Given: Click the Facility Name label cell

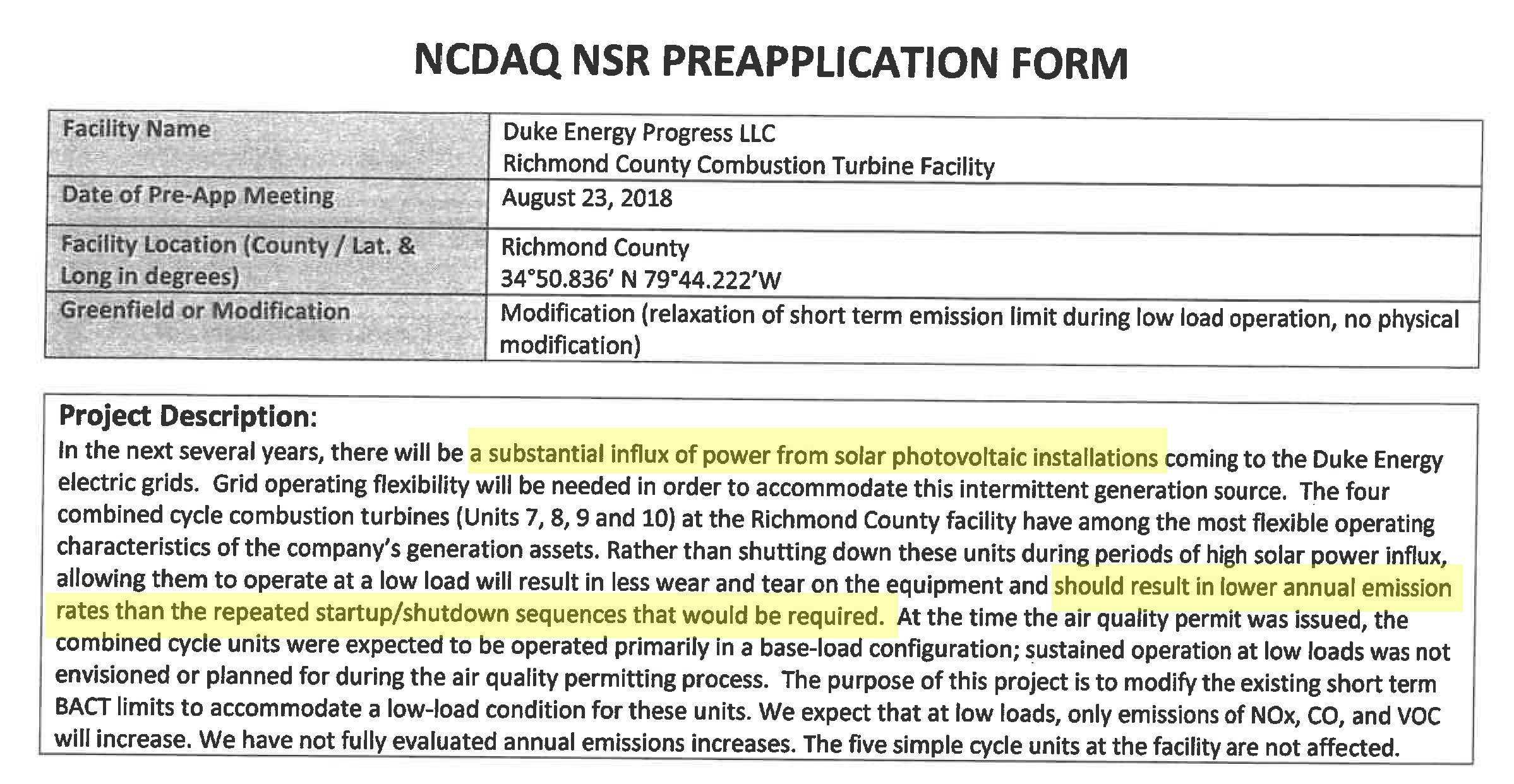Looking at the screenshot, I should (136, 129).
